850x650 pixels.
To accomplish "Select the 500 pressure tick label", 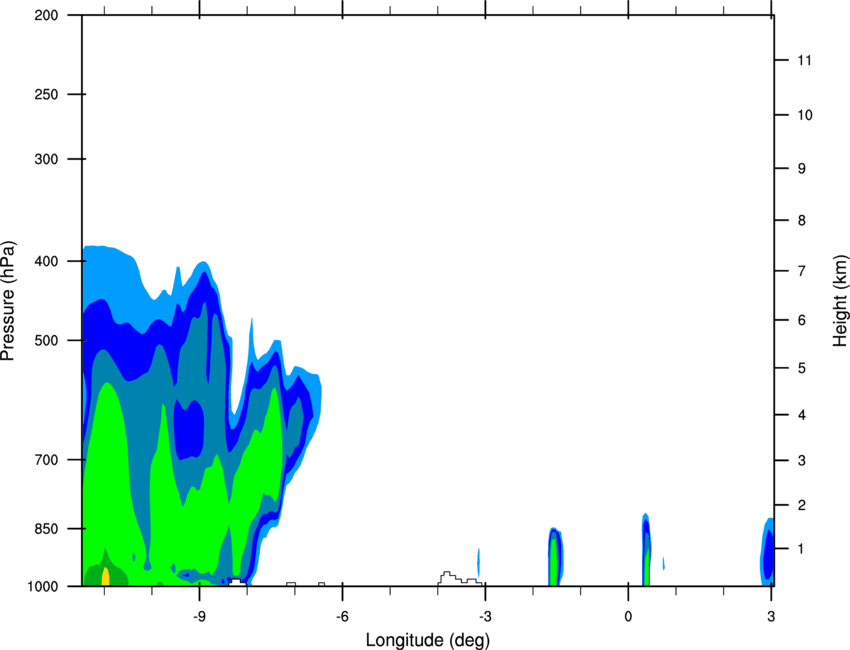I will point(46,340).
